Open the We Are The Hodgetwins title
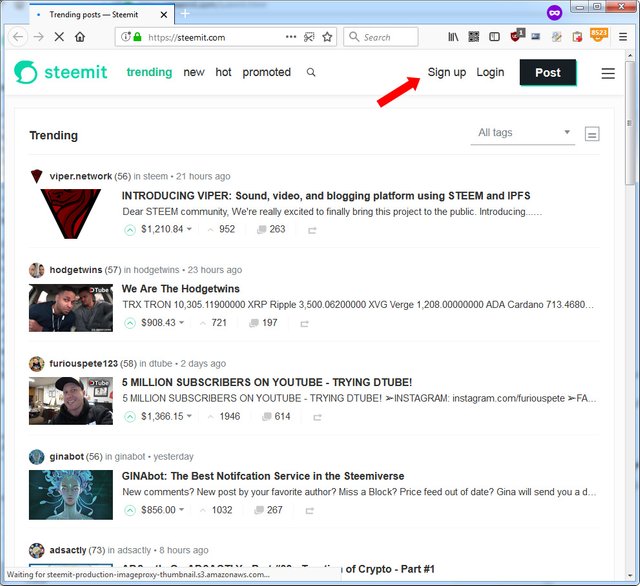640x586 pixels. tap(180, 289)
